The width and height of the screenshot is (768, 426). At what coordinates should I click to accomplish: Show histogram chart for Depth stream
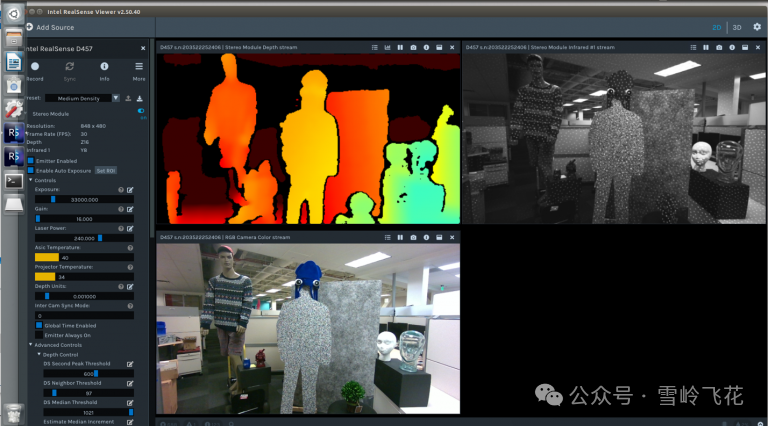386,47
